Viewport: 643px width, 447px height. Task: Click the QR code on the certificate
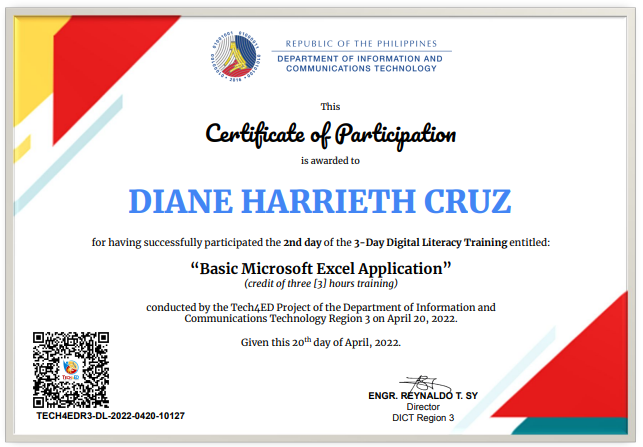(x=71, y=370)
